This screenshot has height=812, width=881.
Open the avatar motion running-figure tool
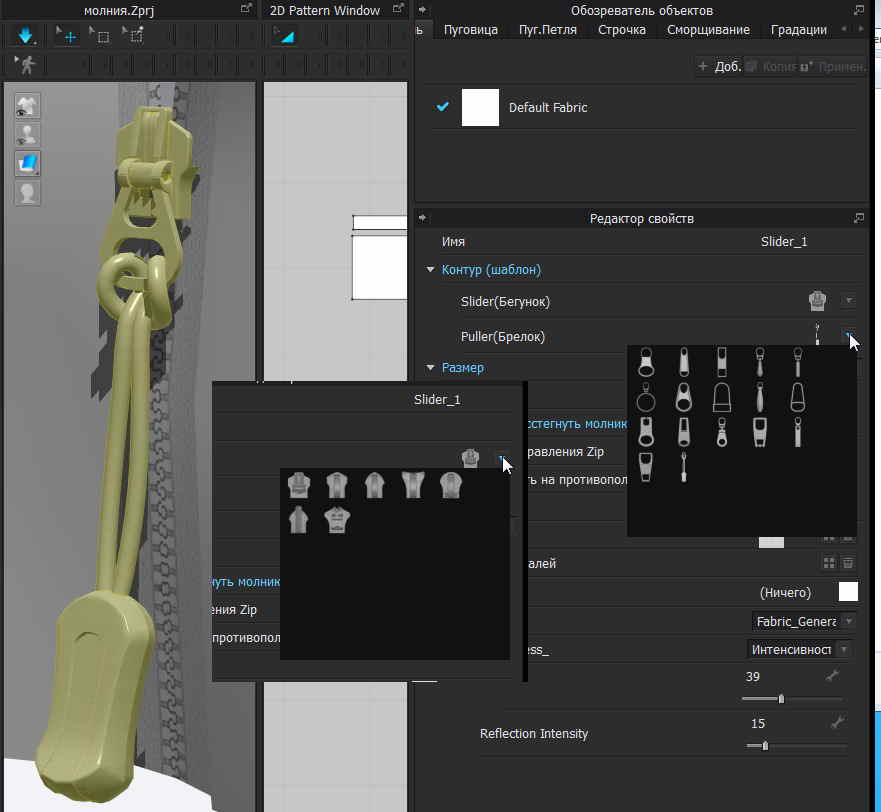click(x=26, y=65)
